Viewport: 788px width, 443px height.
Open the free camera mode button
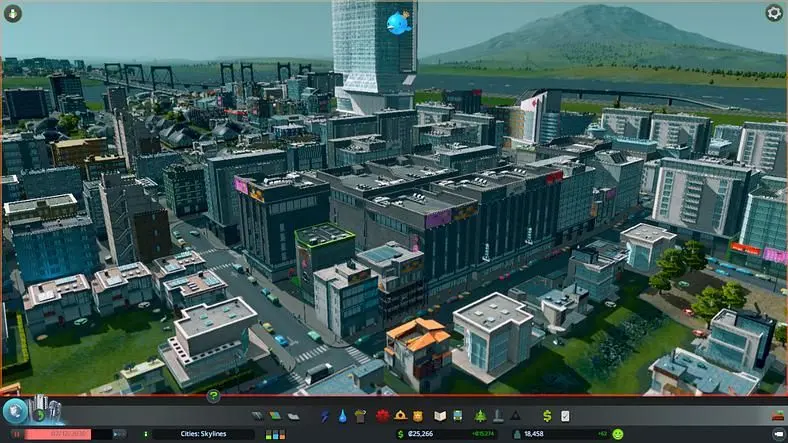pyautogui.click(x=779, y=433)
